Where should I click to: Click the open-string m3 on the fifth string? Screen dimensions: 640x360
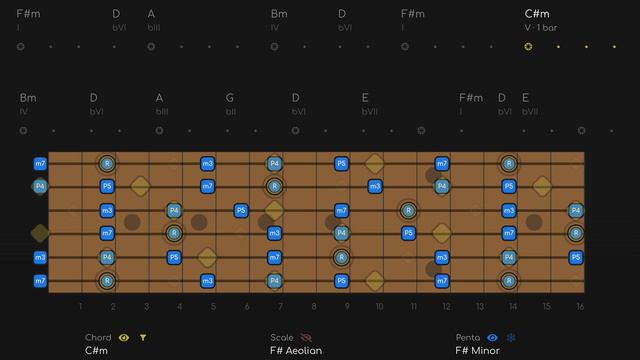[40, 258]
